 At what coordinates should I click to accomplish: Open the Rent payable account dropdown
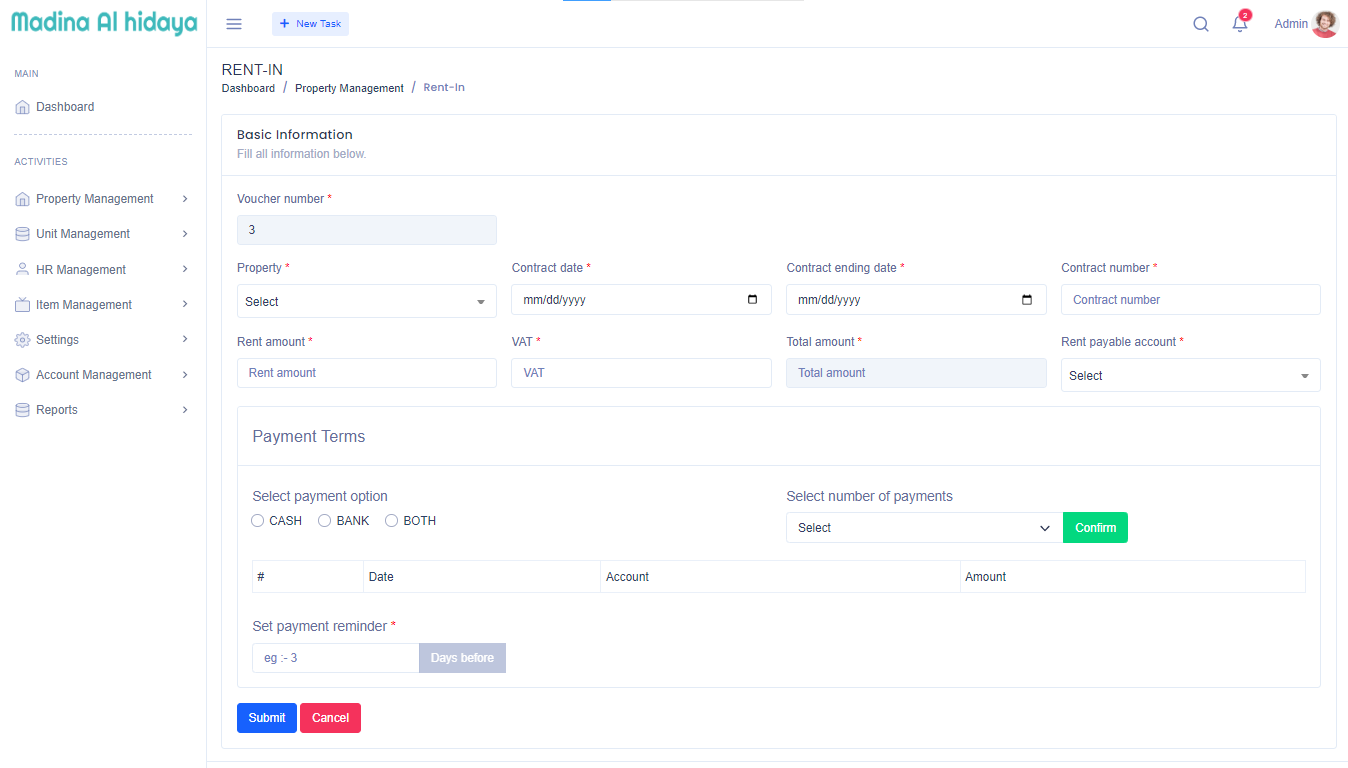point(1190,376)
